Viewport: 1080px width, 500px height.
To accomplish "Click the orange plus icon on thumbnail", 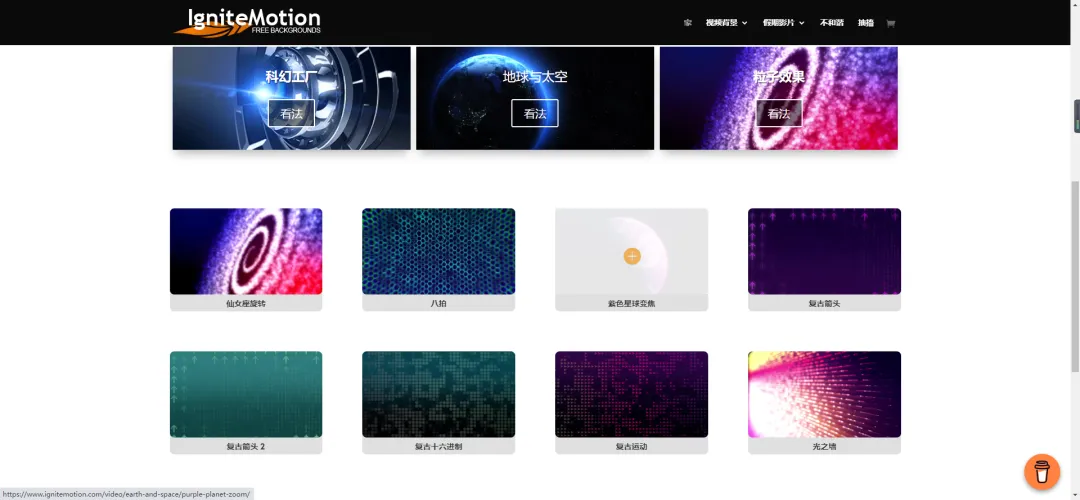I will click(x=632, y=256).
